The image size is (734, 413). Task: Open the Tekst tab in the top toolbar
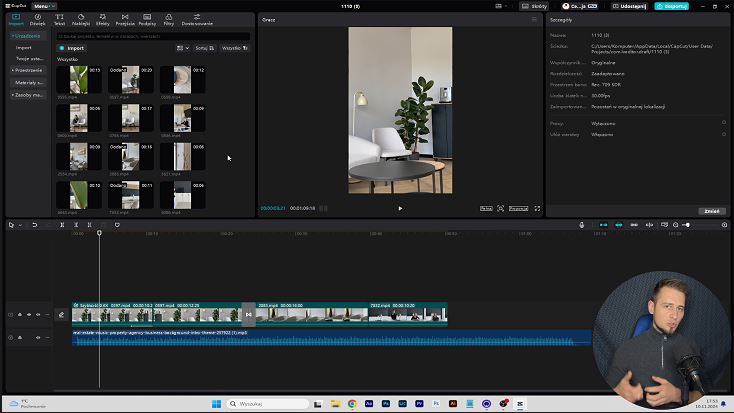[60, 19]
